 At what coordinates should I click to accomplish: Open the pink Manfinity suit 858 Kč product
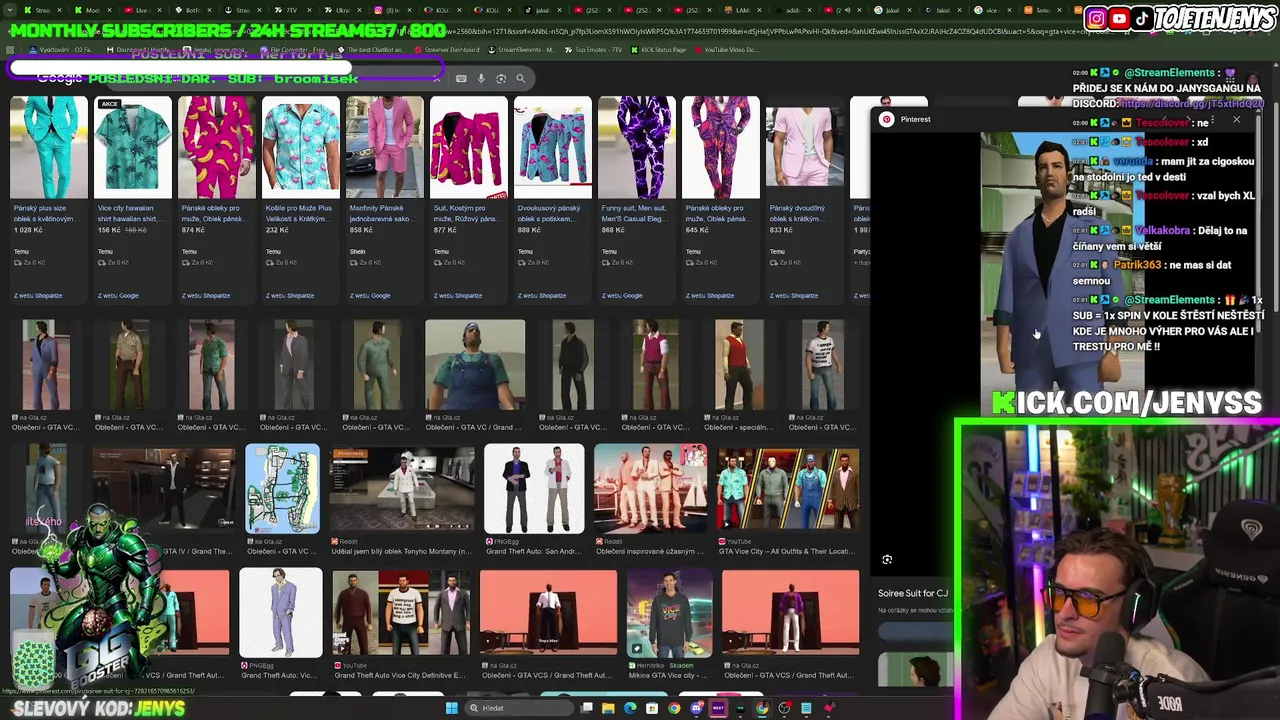(x=385, y=198)
